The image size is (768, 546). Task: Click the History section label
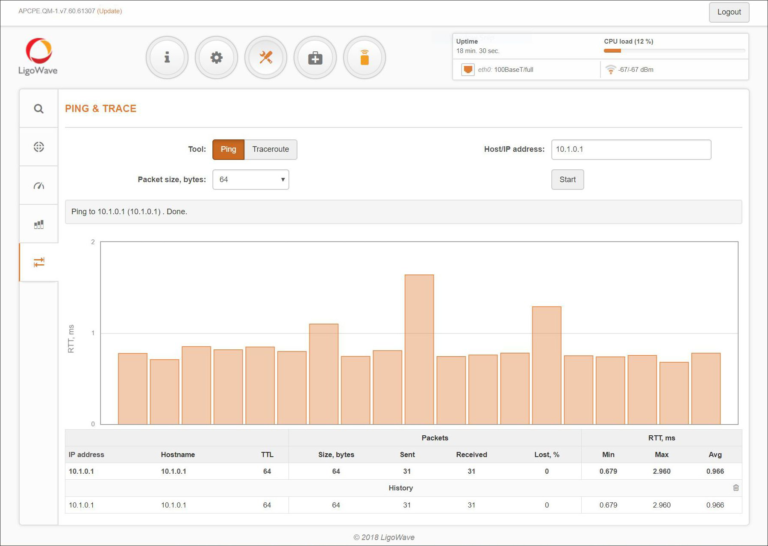click(401, 488)
